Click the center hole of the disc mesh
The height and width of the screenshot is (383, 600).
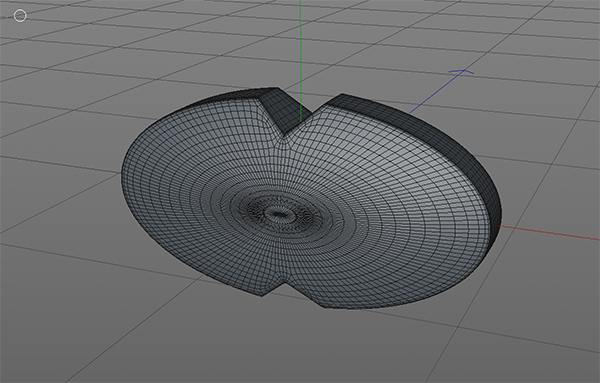[278, 215]
